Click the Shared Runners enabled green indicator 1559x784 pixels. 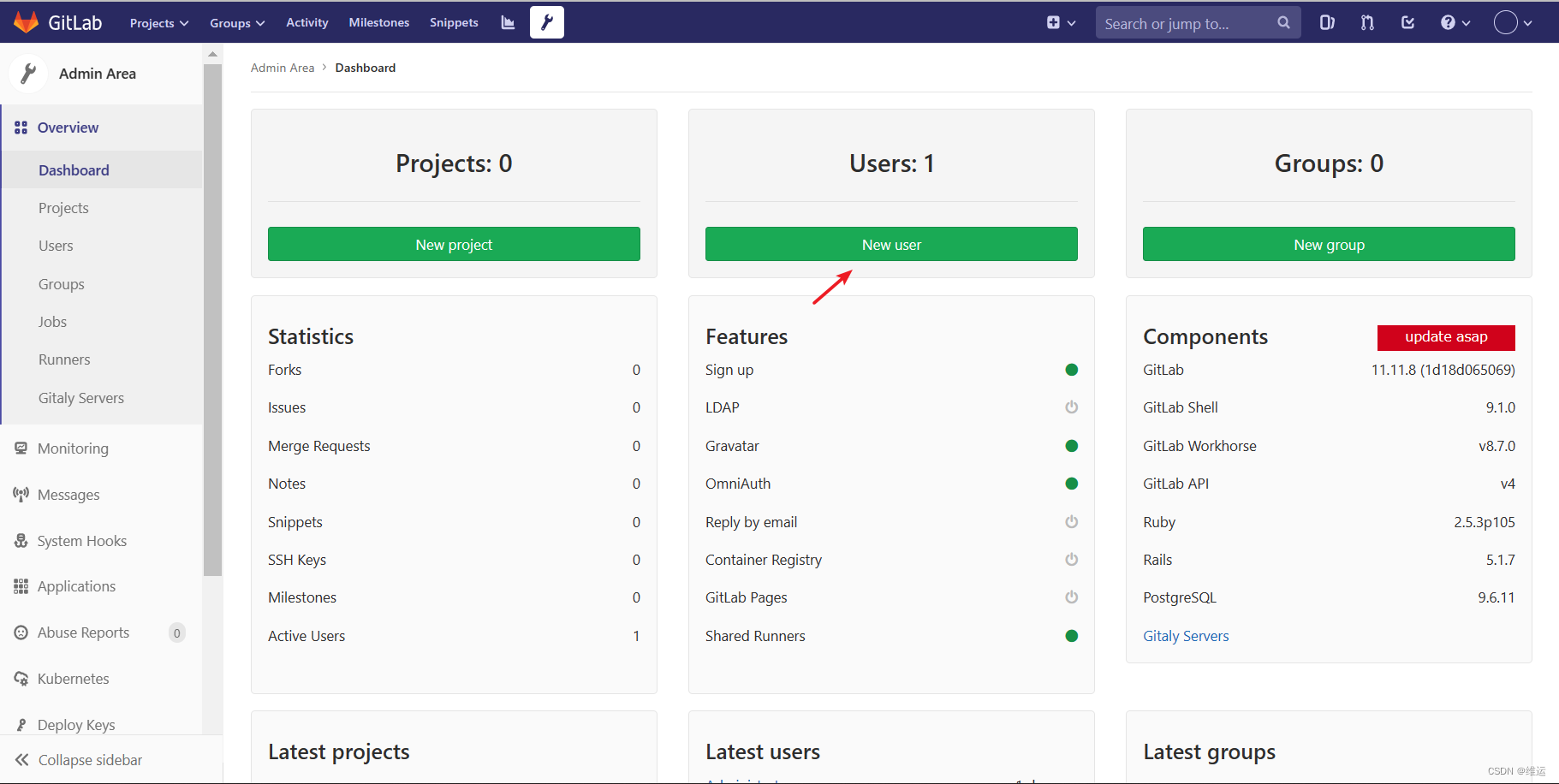(x=1071, y=636)
